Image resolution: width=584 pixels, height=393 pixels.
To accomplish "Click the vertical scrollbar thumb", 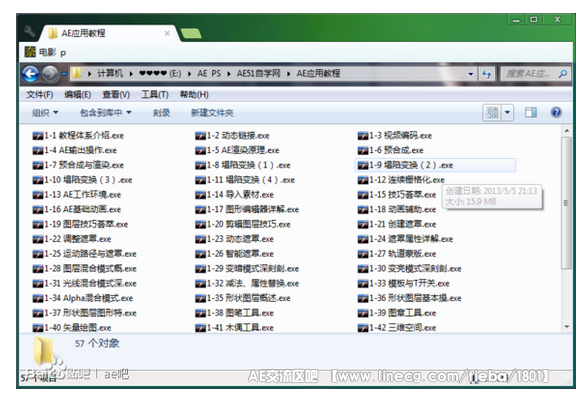I will [x=566, y=202].
